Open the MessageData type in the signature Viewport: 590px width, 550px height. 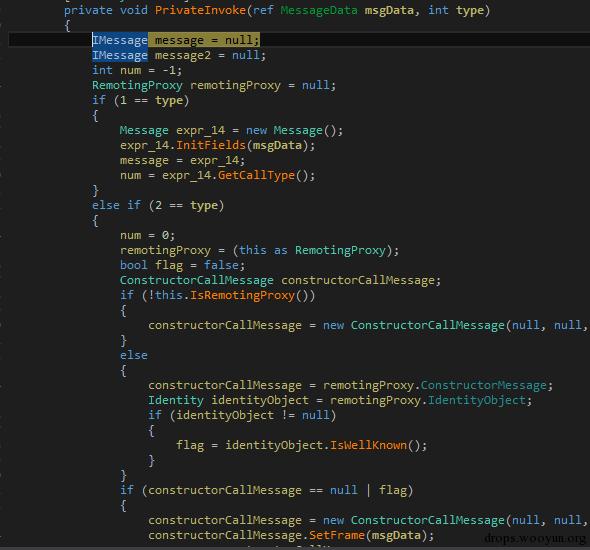click(319, 10)
